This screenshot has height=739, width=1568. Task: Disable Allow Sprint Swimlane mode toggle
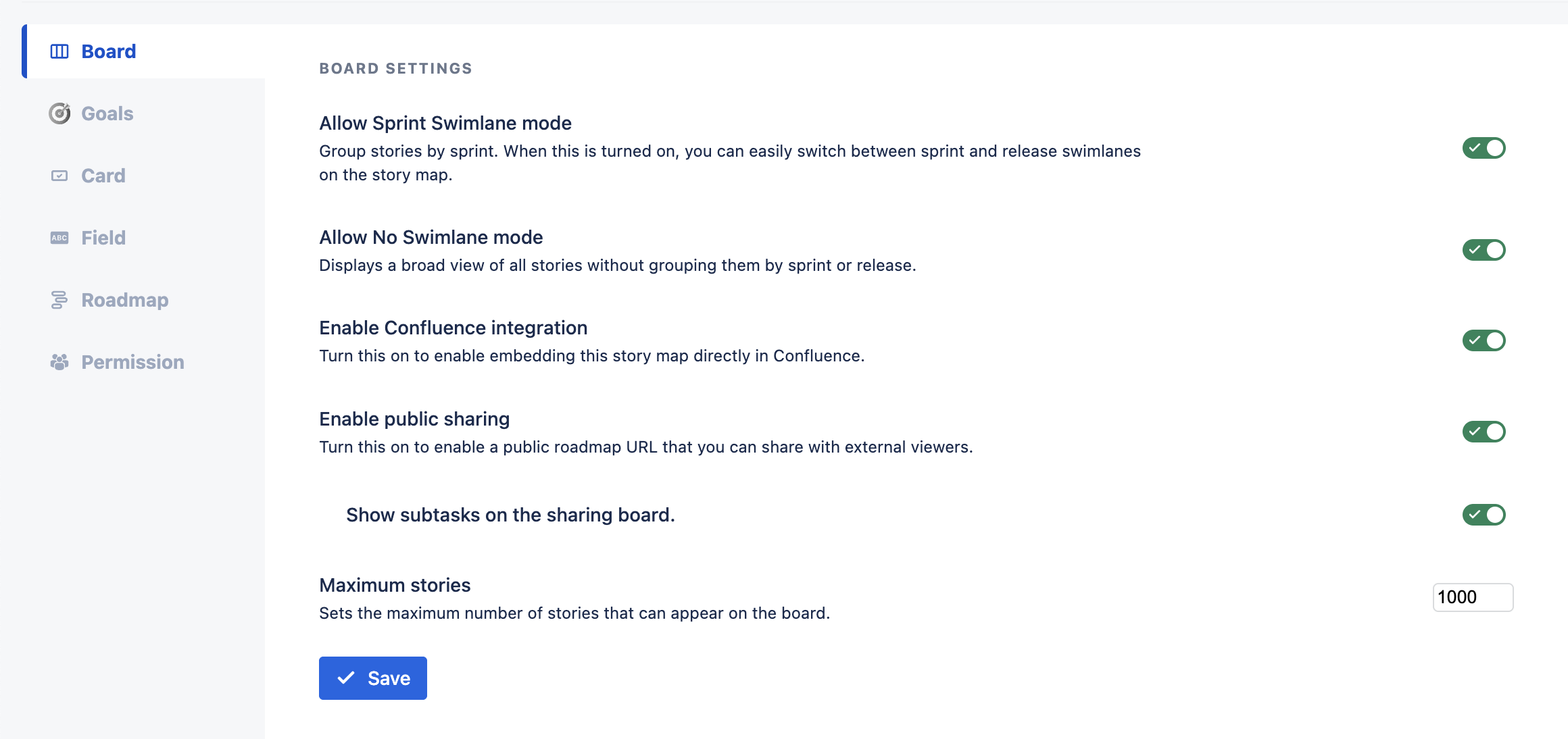1484,148
